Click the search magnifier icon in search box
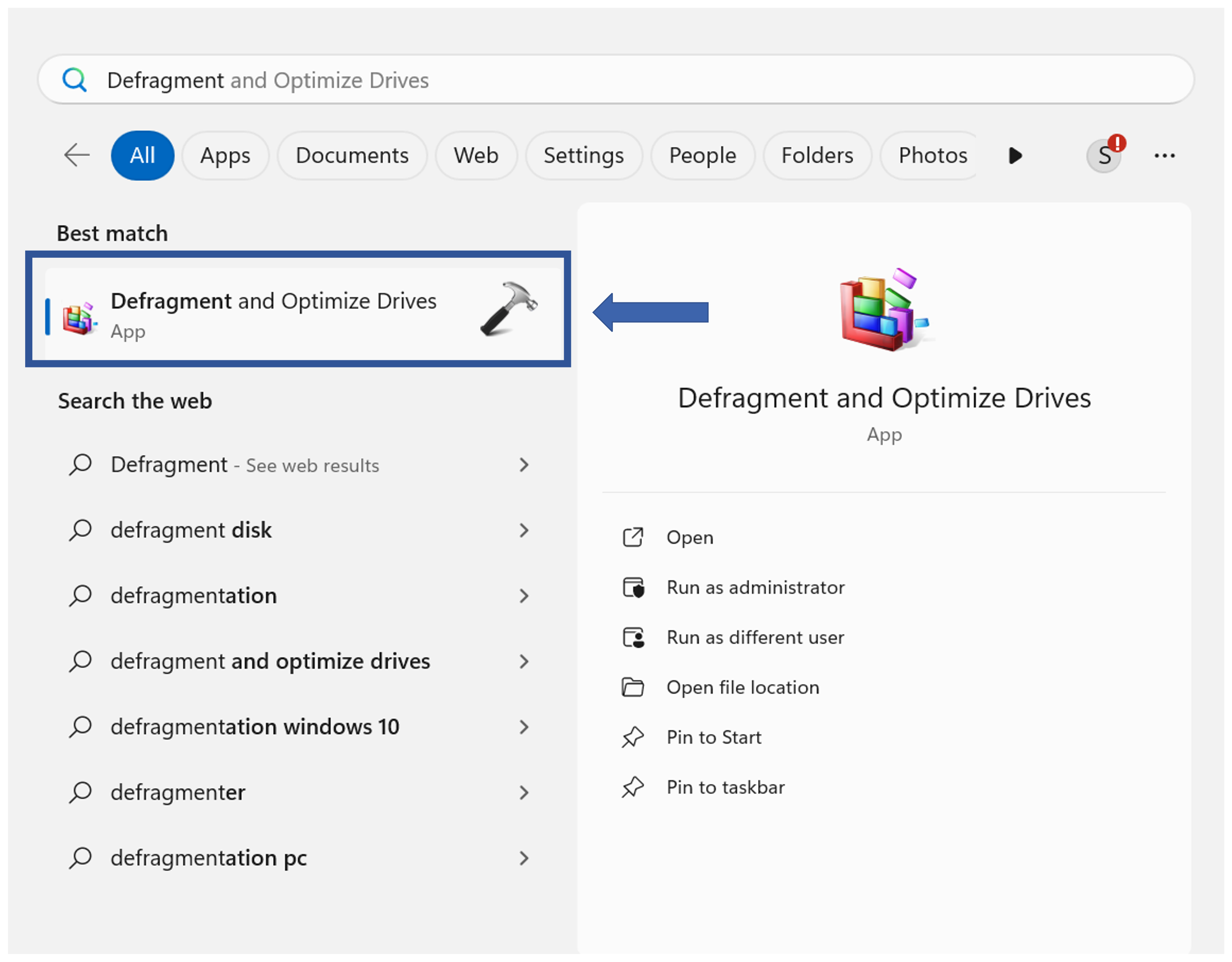This screenshot has width=1232, height=962. pyautogui.click(x=75, y=79)
